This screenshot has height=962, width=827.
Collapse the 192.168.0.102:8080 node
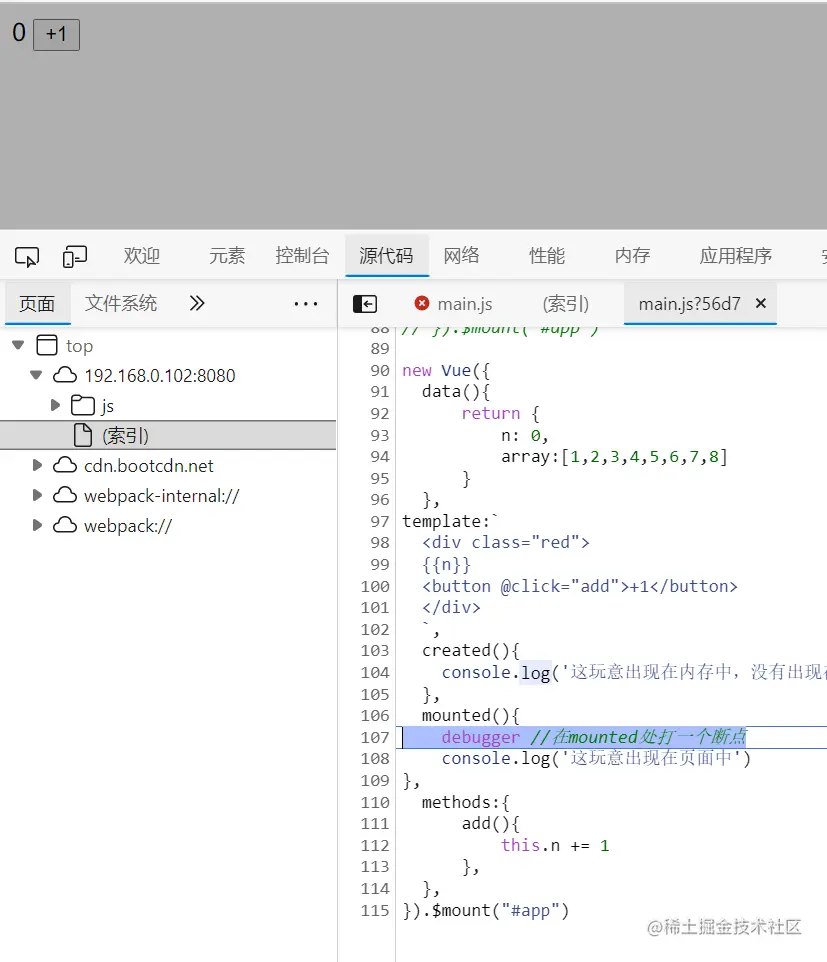coord(36,375)
